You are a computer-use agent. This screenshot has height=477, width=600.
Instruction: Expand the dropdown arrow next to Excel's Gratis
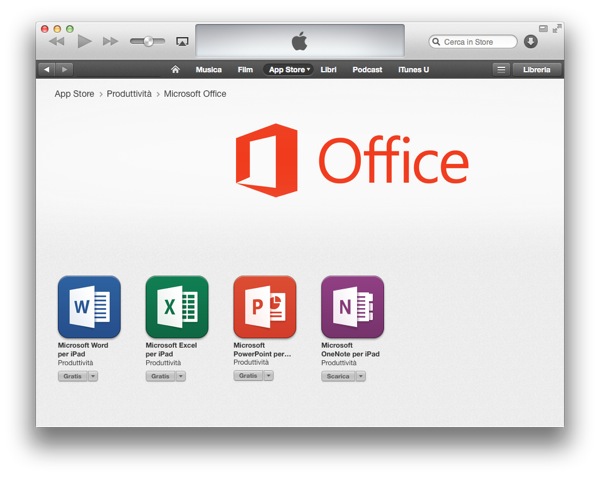pos(181,376)
